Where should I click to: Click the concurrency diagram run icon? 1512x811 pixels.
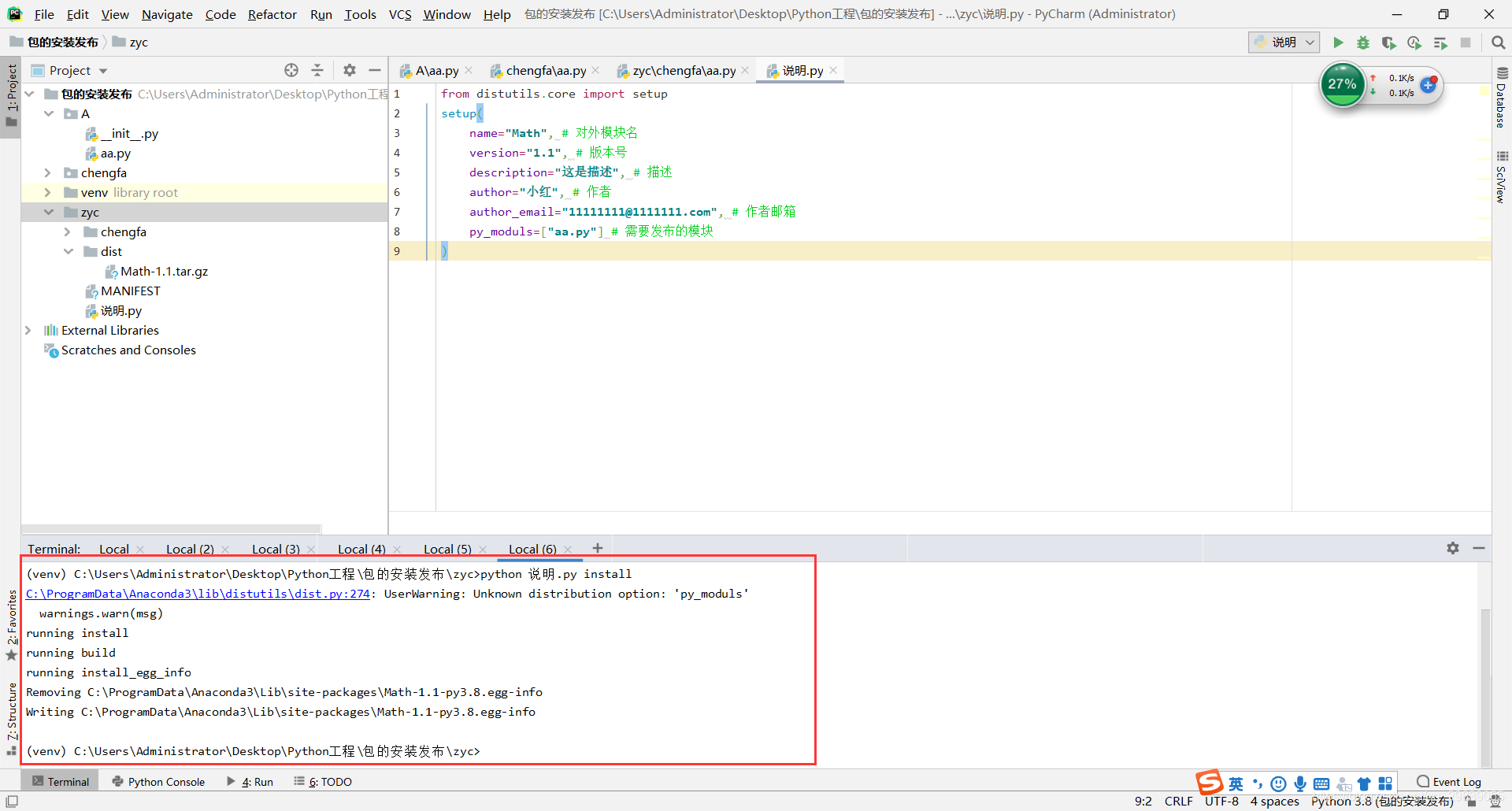click(1440, 43)
